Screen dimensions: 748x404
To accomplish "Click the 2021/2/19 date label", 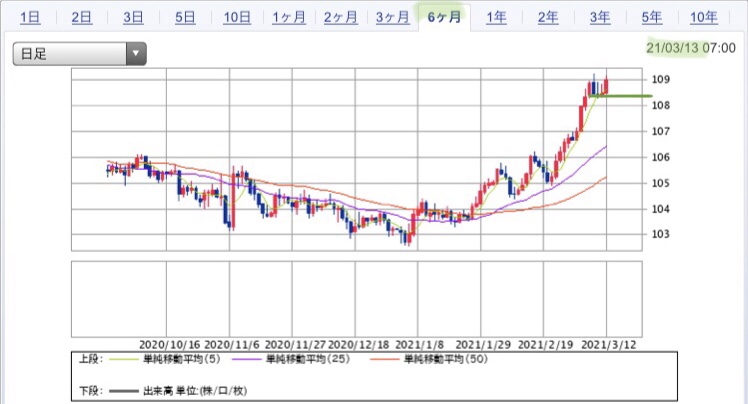I will 546,344.
